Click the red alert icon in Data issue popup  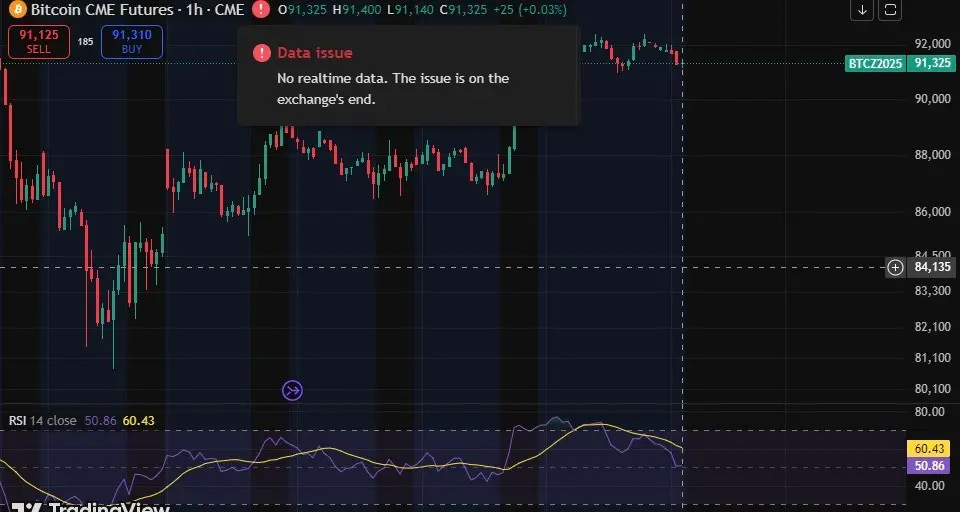tap(261, 53)
